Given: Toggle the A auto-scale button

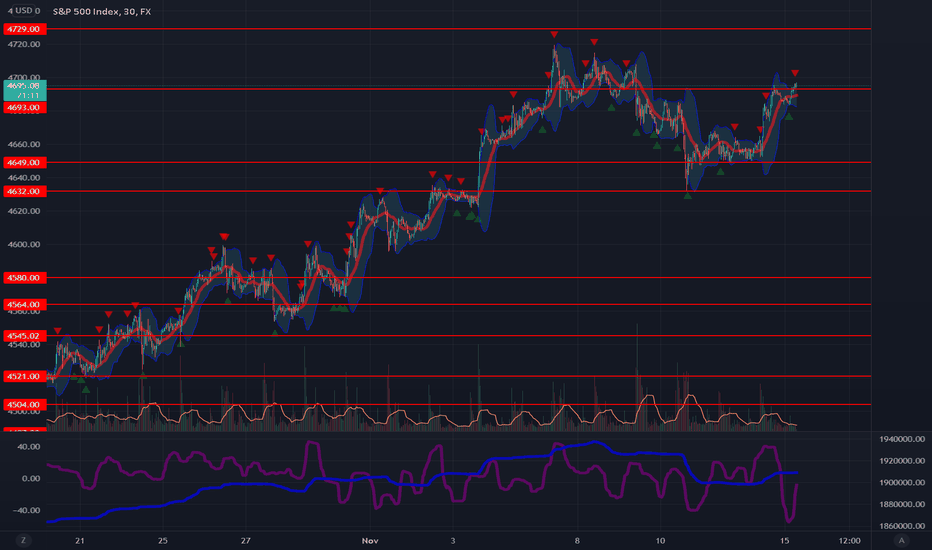Looking at the screenshot, I should point(901,540).
